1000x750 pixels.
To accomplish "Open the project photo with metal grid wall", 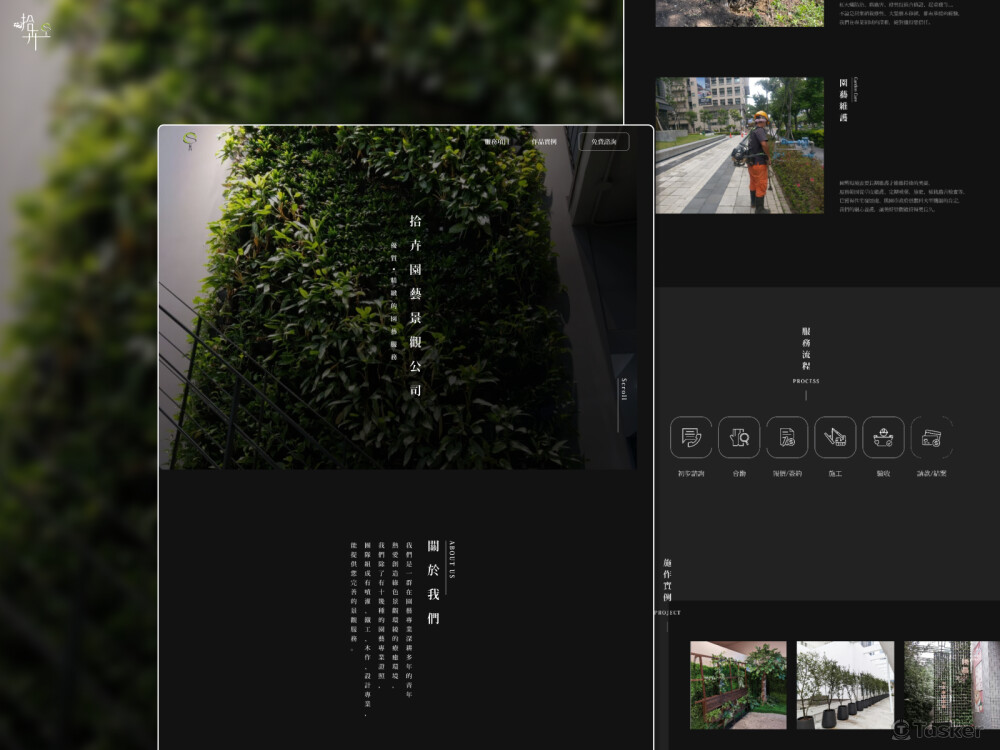I will (952, 685).
